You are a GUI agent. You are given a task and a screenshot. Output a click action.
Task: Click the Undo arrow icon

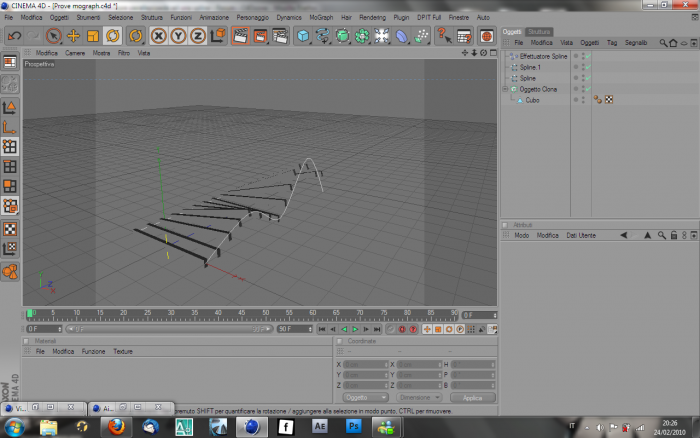pos(14,36)
